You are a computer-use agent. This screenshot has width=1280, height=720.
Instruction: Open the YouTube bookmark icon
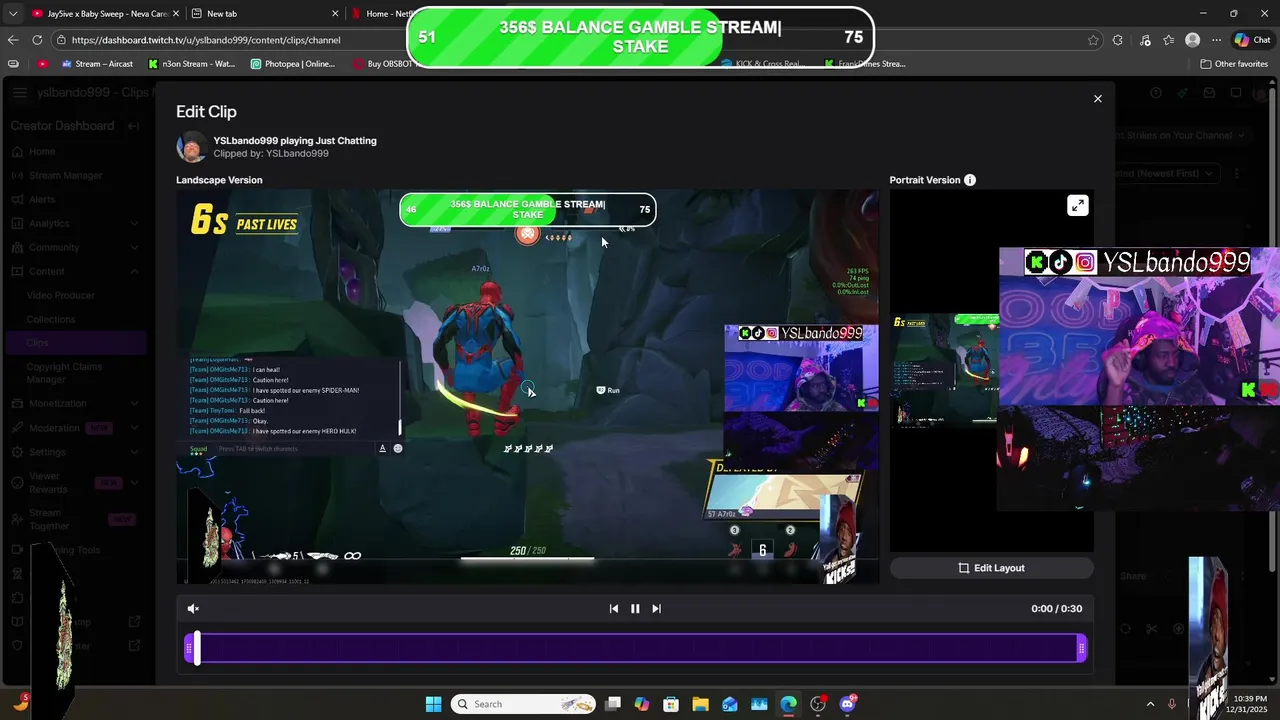click(42, 64)
